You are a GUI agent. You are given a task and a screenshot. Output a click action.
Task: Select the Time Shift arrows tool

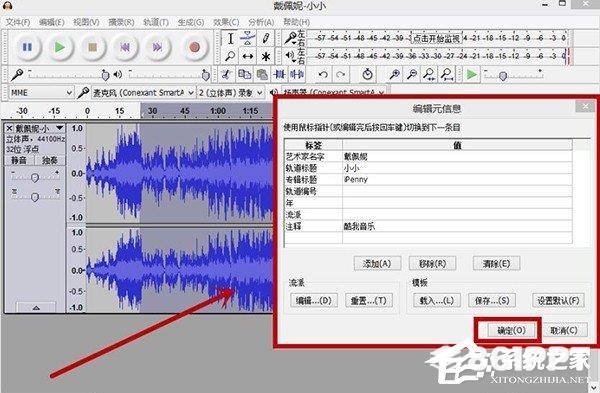pos(248,56)
